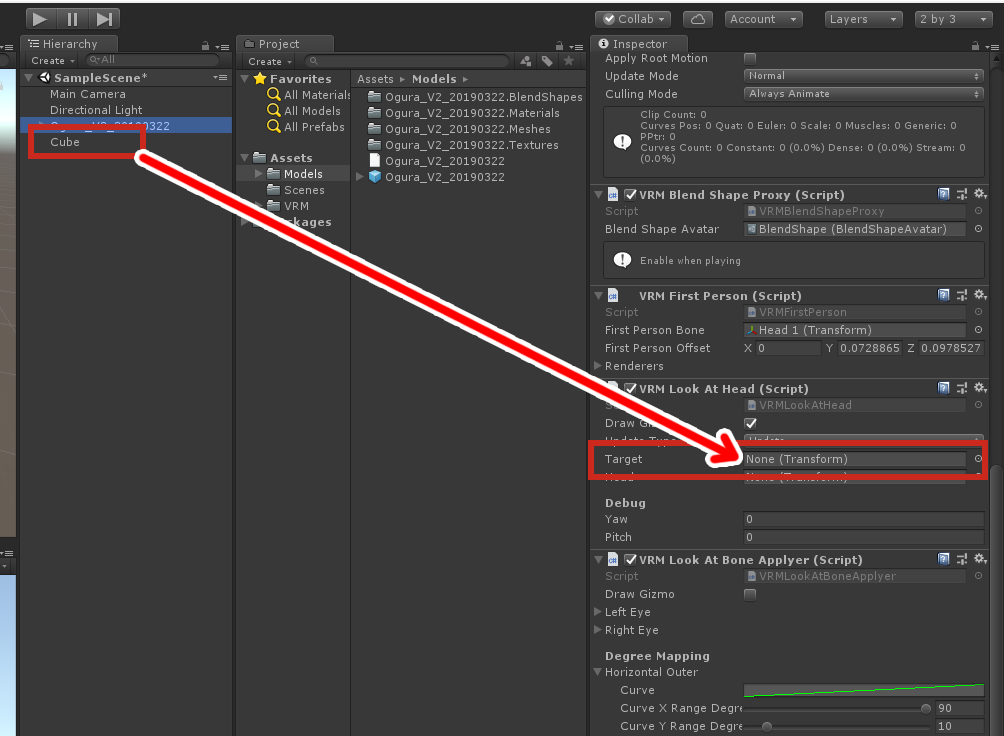Screen dimensions: 1004x736
Task: Collapse the SampleScene tree
Action: pyautogui.click(x=28, y=78)
